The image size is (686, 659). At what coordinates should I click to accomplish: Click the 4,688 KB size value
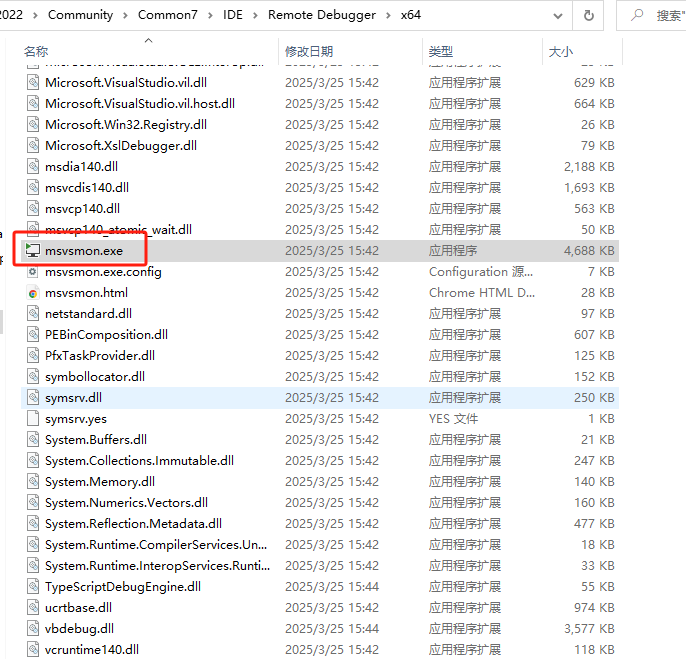(589, 251)
